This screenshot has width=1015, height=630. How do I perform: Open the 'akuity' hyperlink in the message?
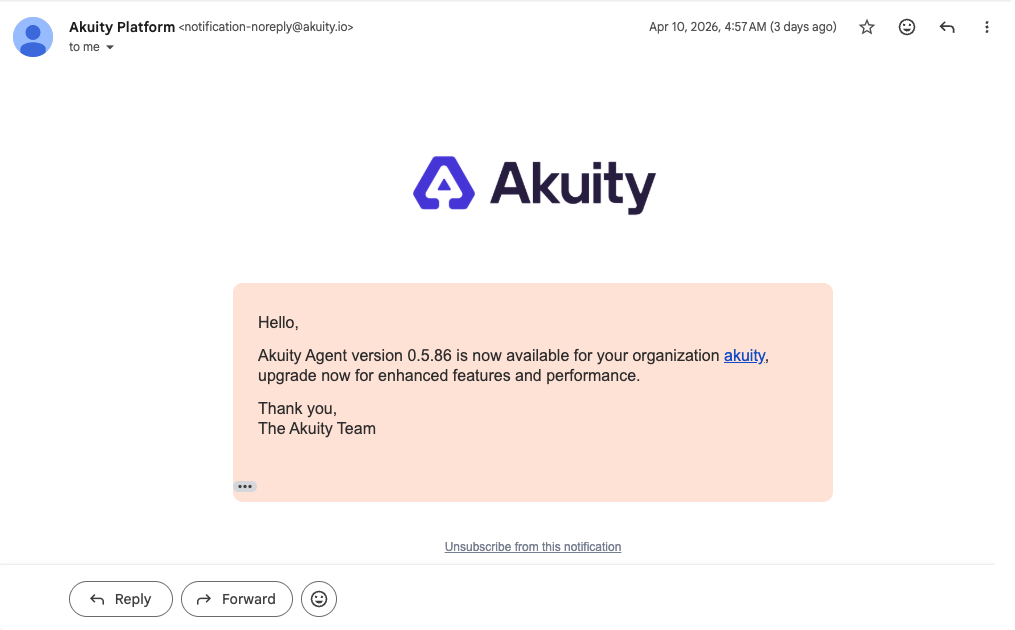click(x=743, y=355)
